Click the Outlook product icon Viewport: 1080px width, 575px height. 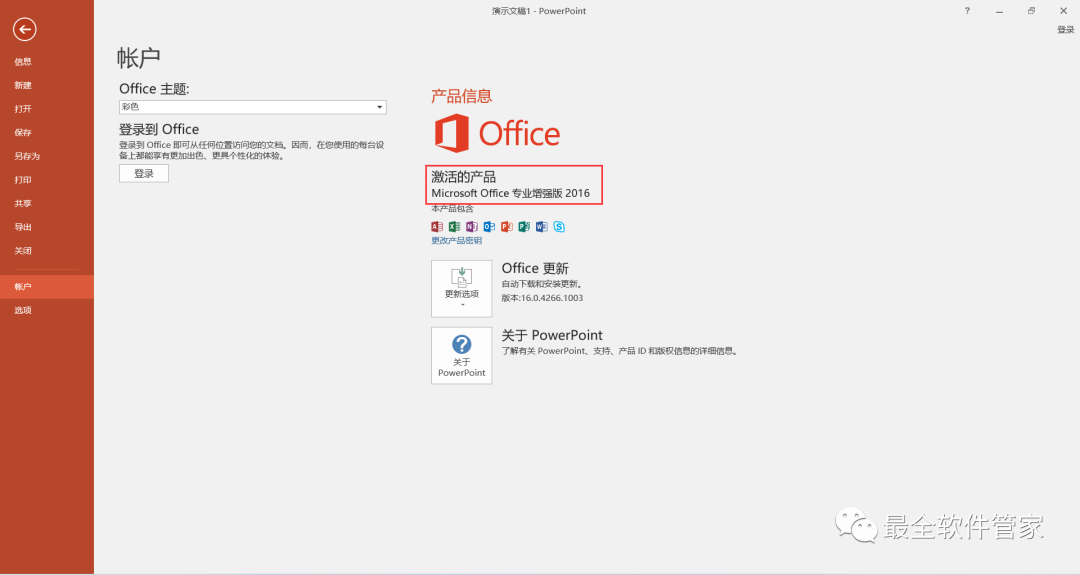pos(489,227)
